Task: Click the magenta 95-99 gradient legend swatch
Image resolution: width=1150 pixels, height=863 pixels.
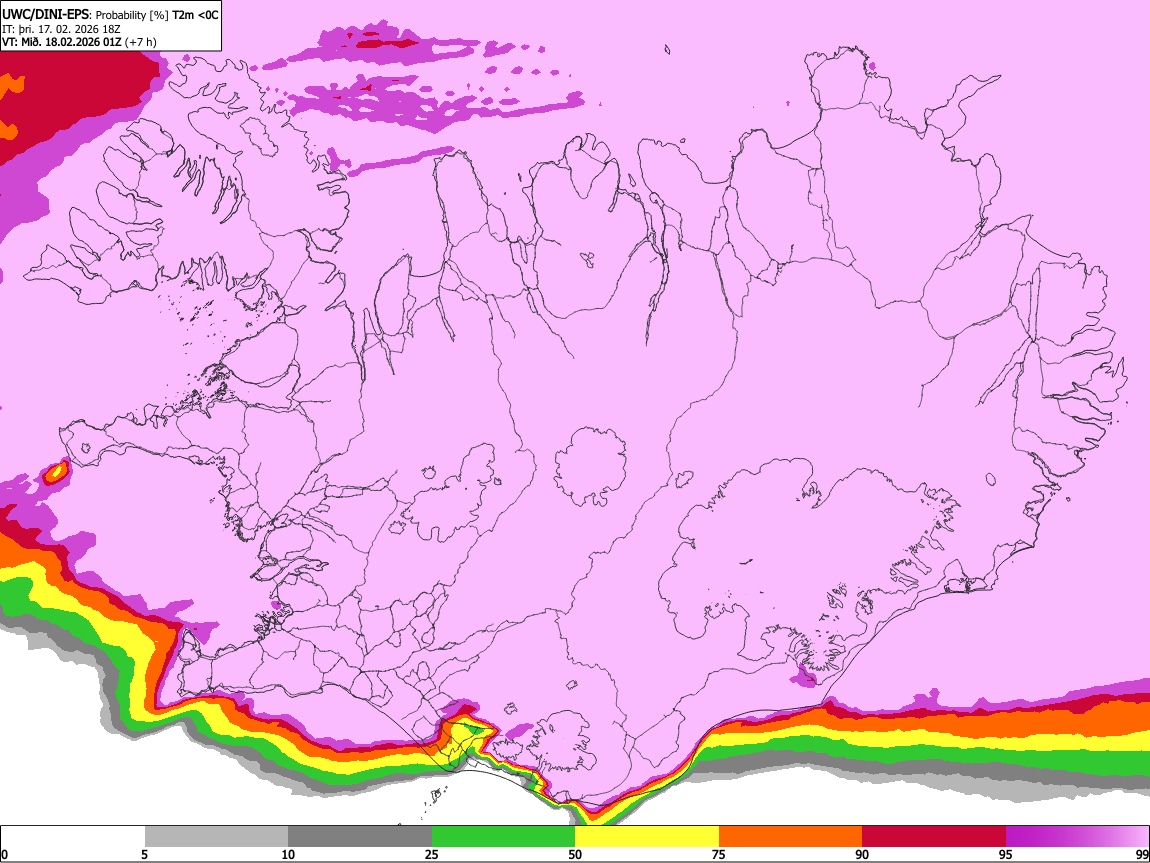Action: pos(1077,837)
